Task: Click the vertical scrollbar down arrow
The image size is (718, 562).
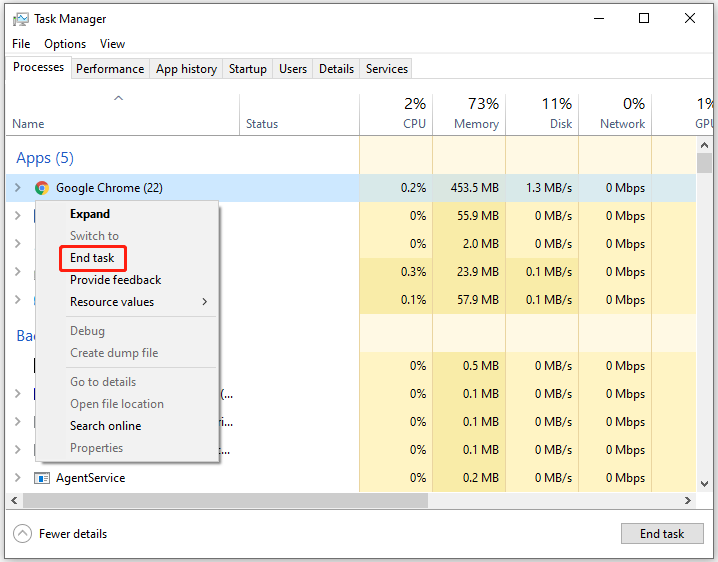Action: click(x=704, y=484)
